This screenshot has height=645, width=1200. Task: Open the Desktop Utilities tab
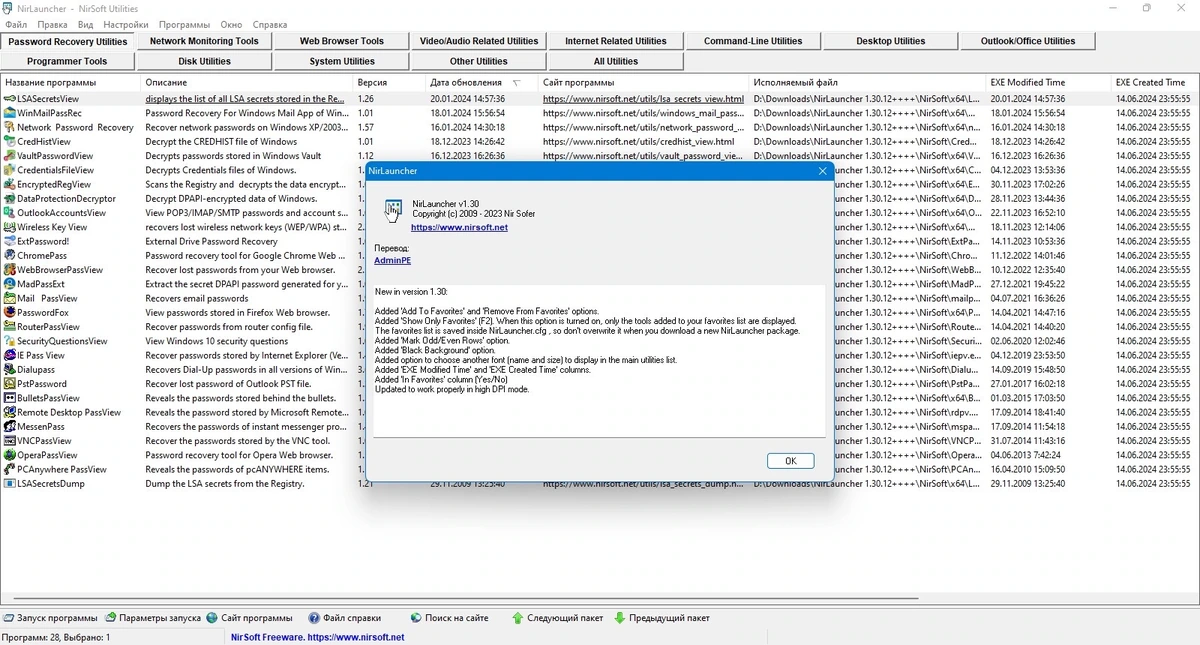[x=890, y=41]
